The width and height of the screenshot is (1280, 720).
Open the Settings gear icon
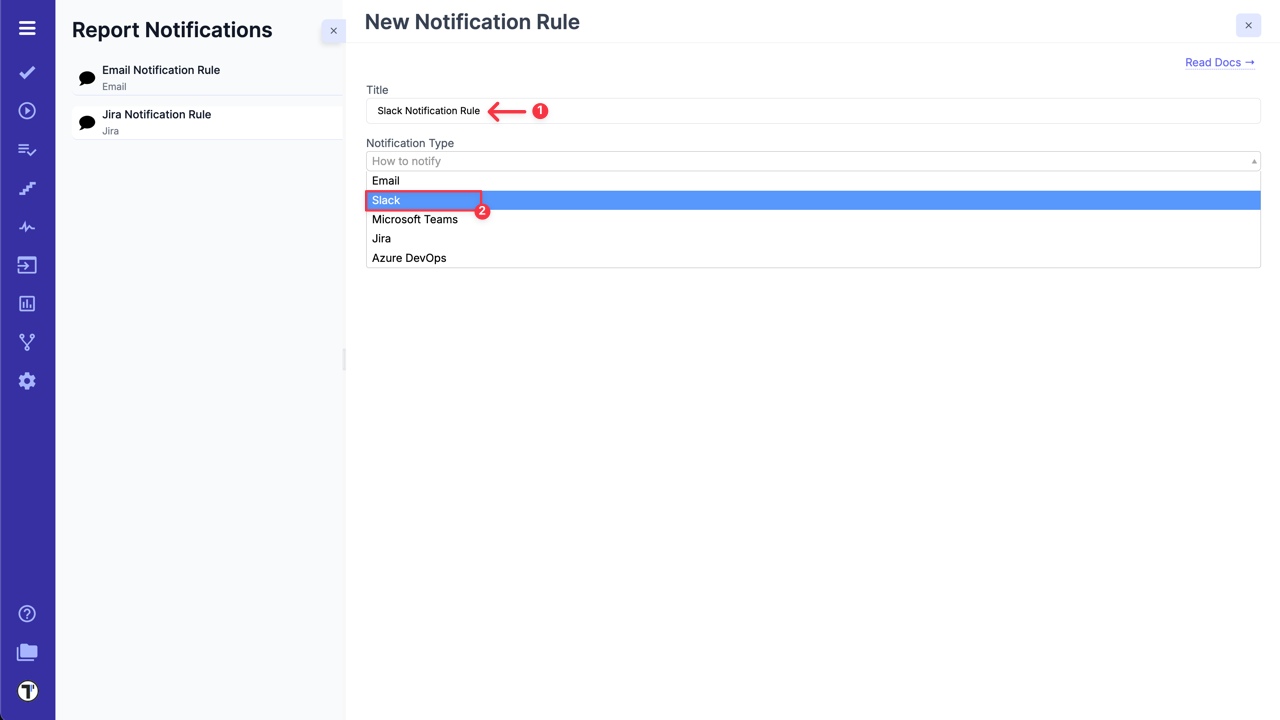coord(27,380)
